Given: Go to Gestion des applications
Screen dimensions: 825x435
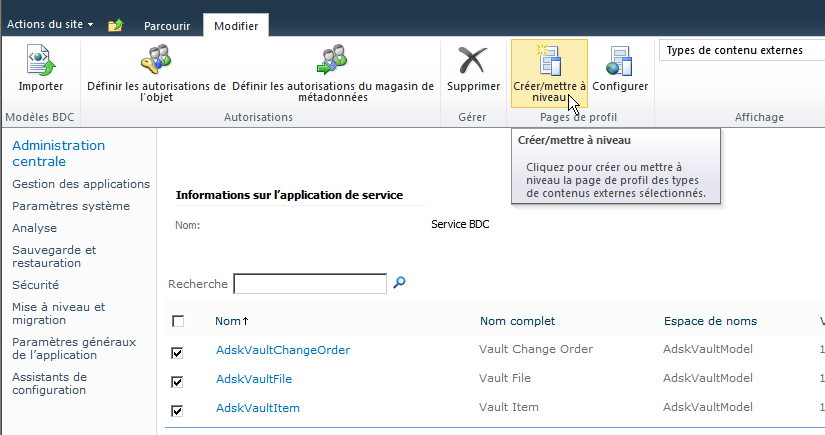Looking at the screenshot, I should pyautogui.click(x=81, y=184).
